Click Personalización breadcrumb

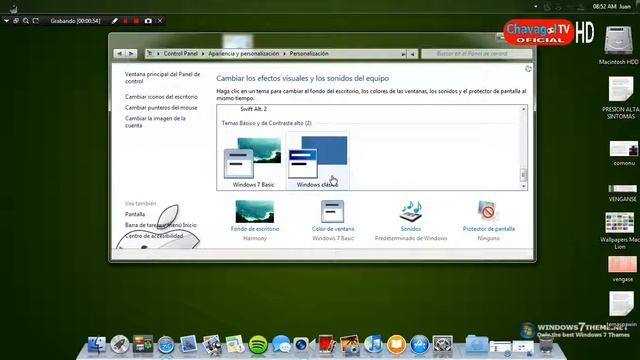tap(309, 53)
